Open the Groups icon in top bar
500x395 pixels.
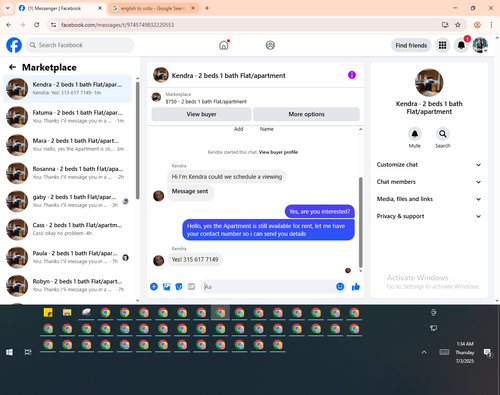(x=270, y=45)
